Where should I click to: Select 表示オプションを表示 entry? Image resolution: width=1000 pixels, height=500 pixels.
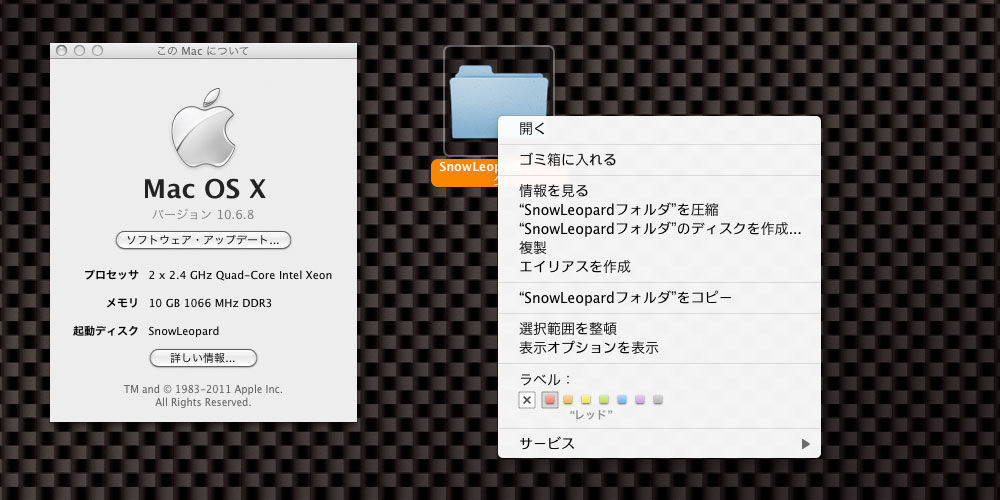[659, 348]
